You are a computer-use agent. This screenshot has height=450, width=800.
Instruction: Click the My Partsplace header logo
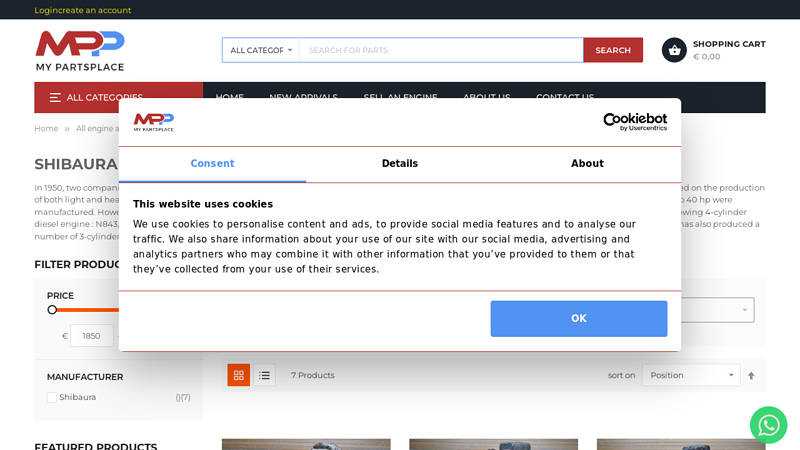point(80,50)
